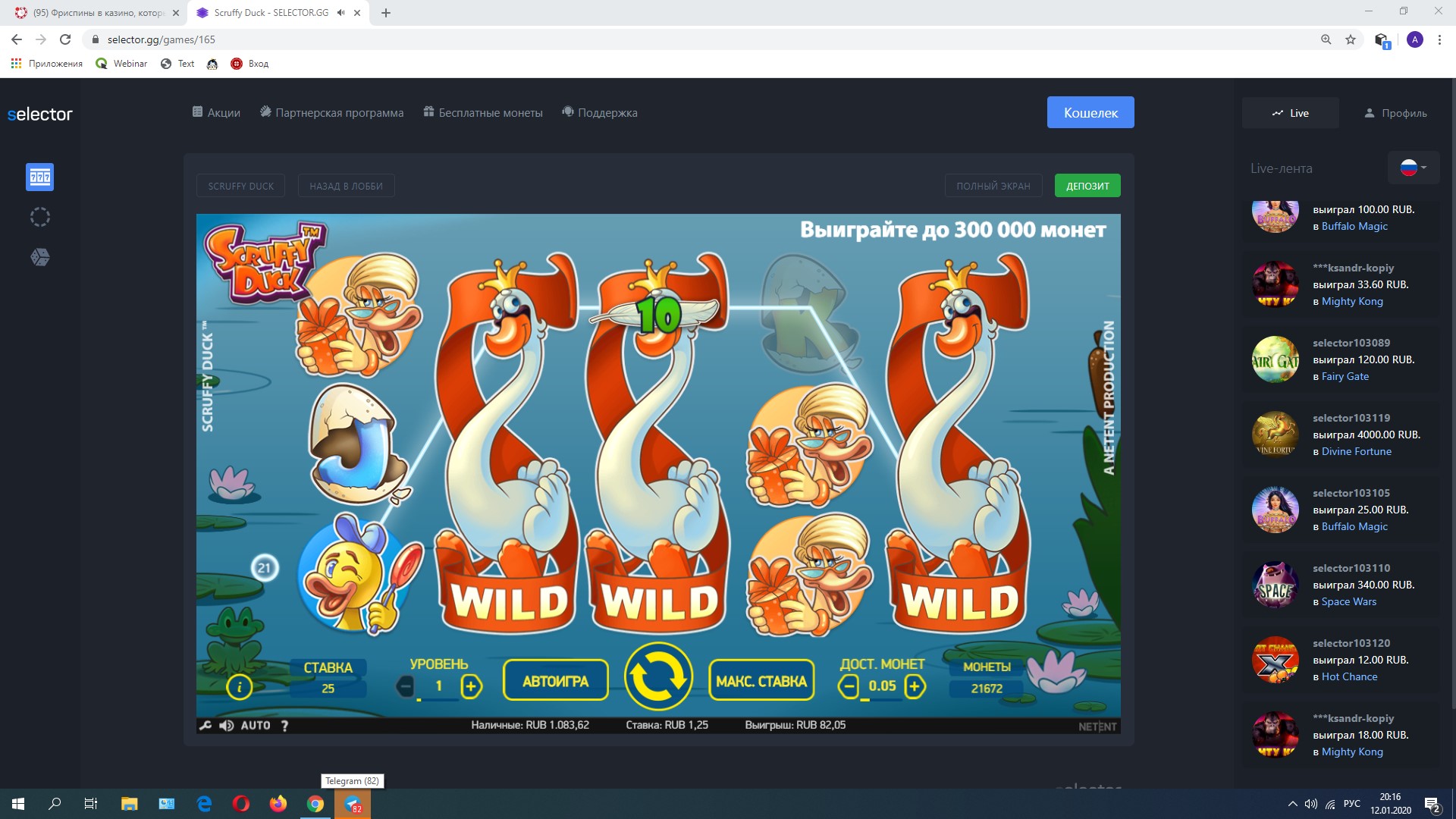The height and width of the screenshot is (819, 1456).
Task: Switch to the Scruffy Duck browser tab
Action: point(271,13)
